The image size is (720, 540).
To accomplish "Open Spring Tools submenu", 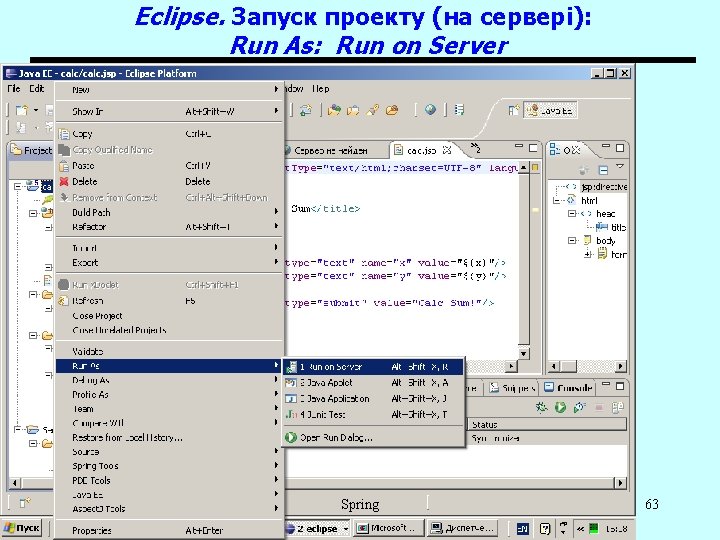I will 169,466.
